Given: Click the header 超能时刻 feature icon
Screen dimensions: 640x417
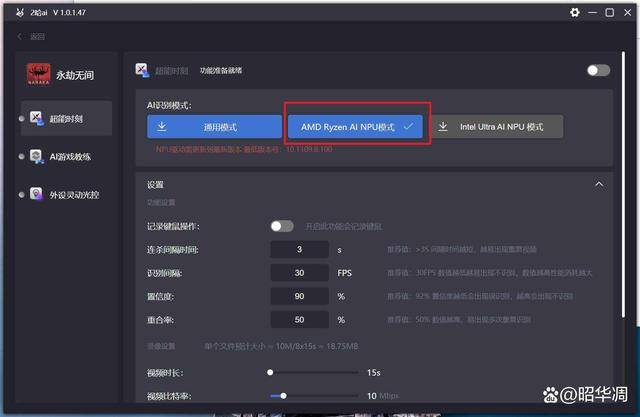Looking at the screenshot, I should (142, 70).
